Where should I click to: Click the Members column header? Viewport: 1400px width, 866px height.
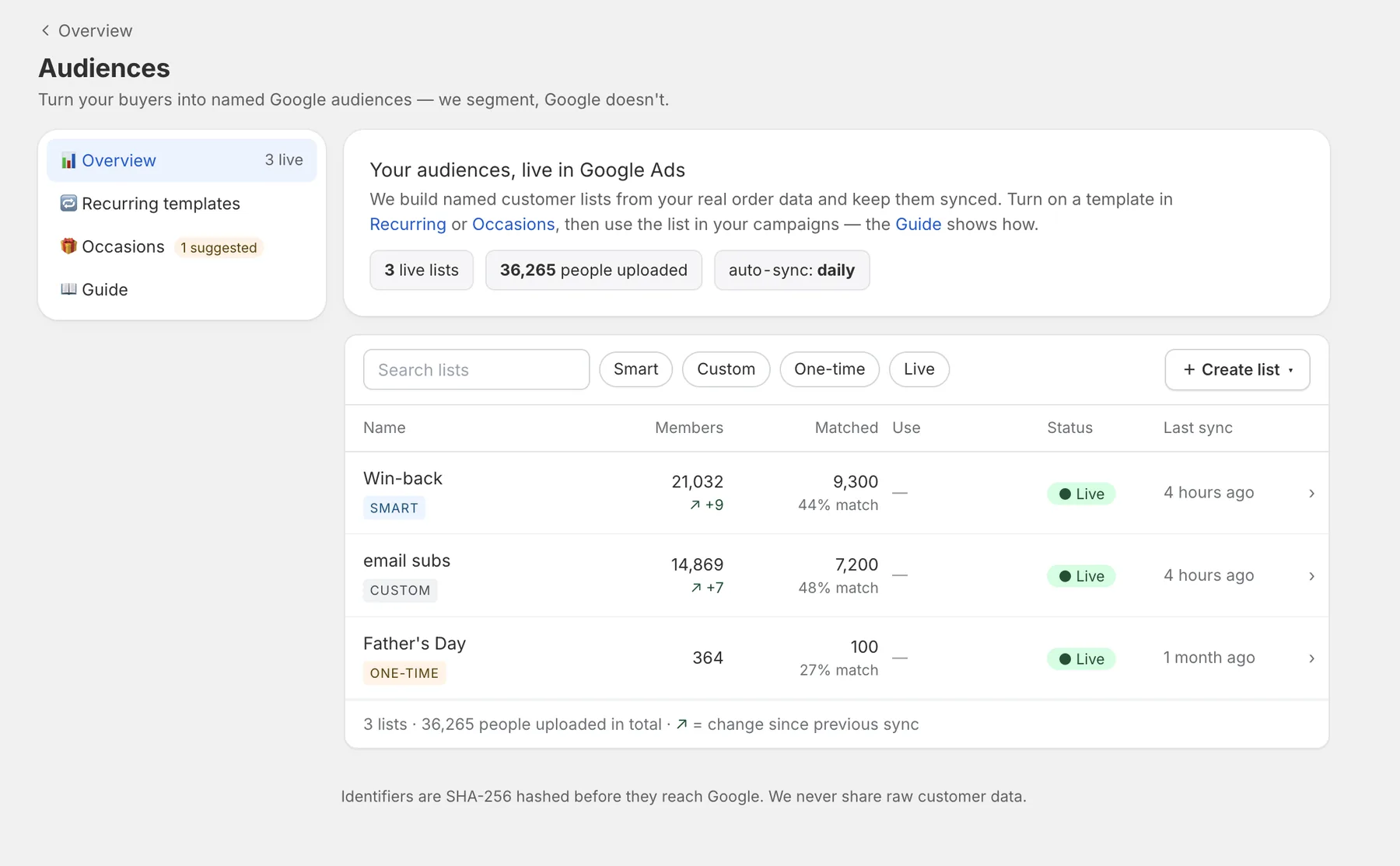pyautogui.click(x=689, y=428)
